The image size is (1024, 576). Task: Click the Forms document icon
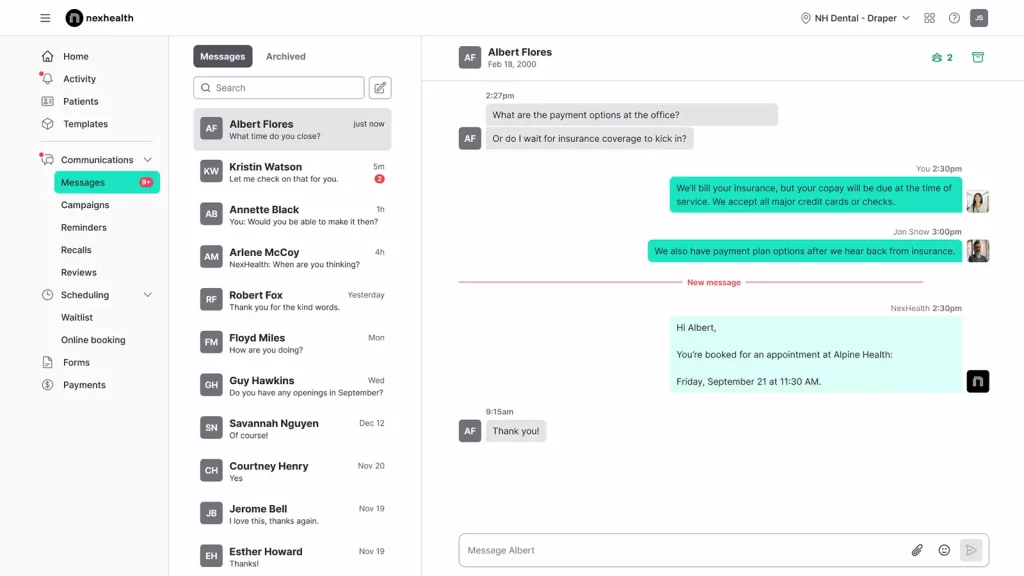(47, 362)
